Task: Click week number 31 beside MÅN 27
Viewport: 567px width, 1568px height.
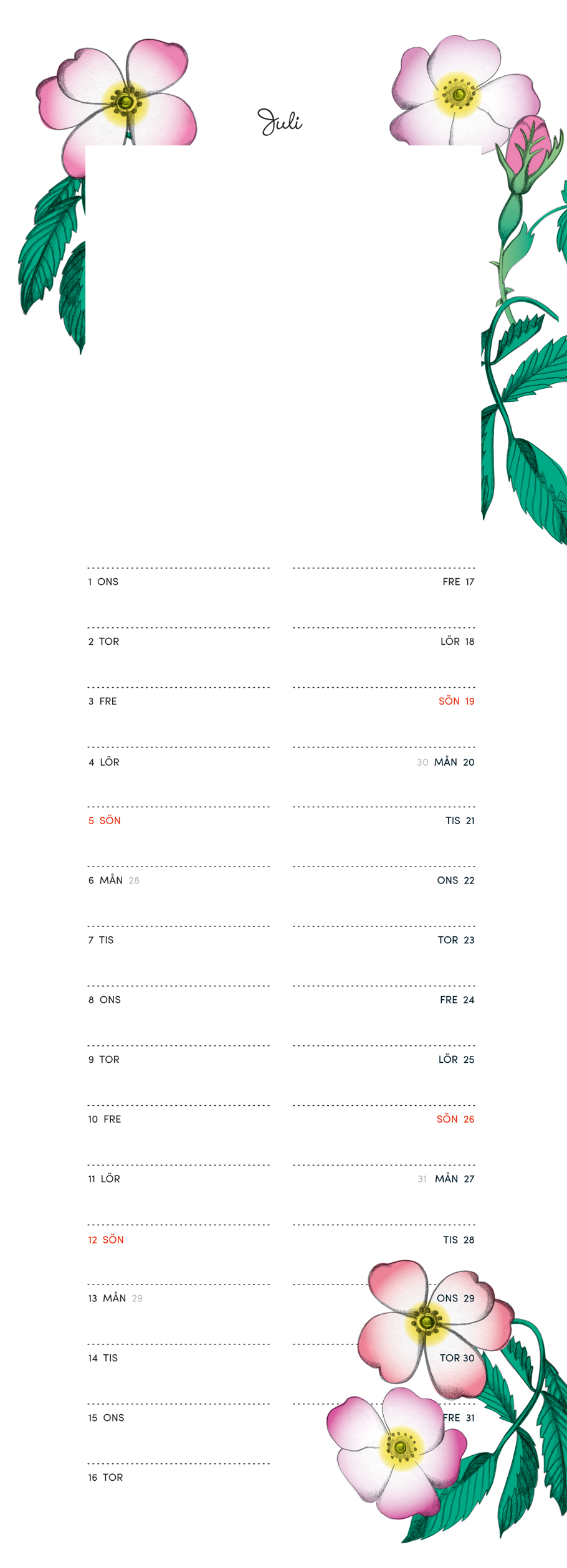Action: (x=422, y=1179)
